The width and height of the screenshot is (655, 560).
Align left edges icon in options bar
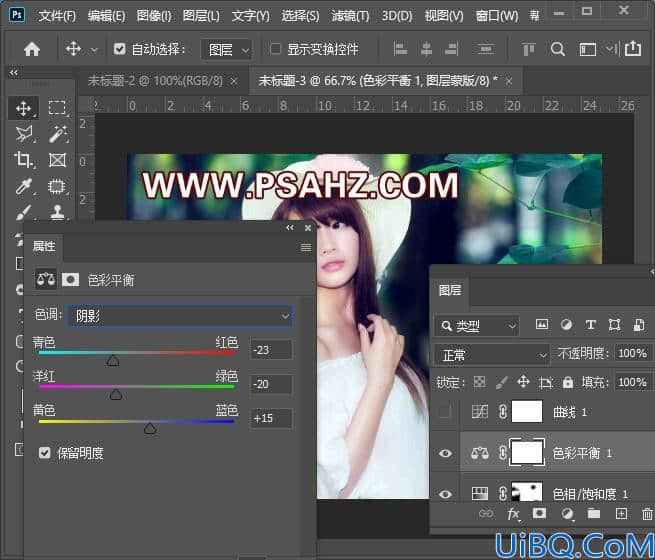tap(400, 49)
